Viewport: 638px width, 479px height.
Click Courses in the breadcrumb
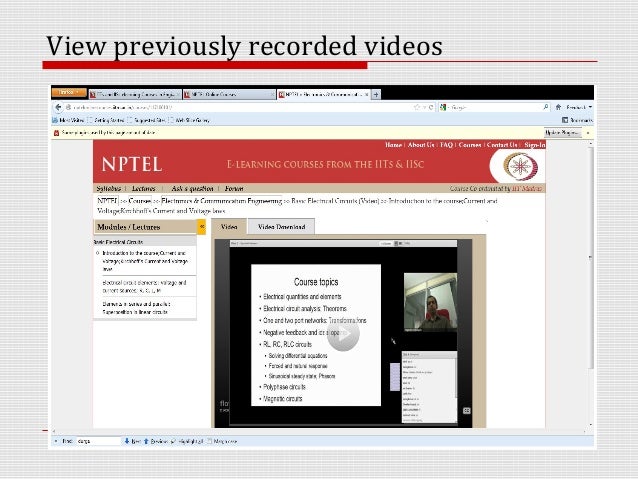(140, 201)
